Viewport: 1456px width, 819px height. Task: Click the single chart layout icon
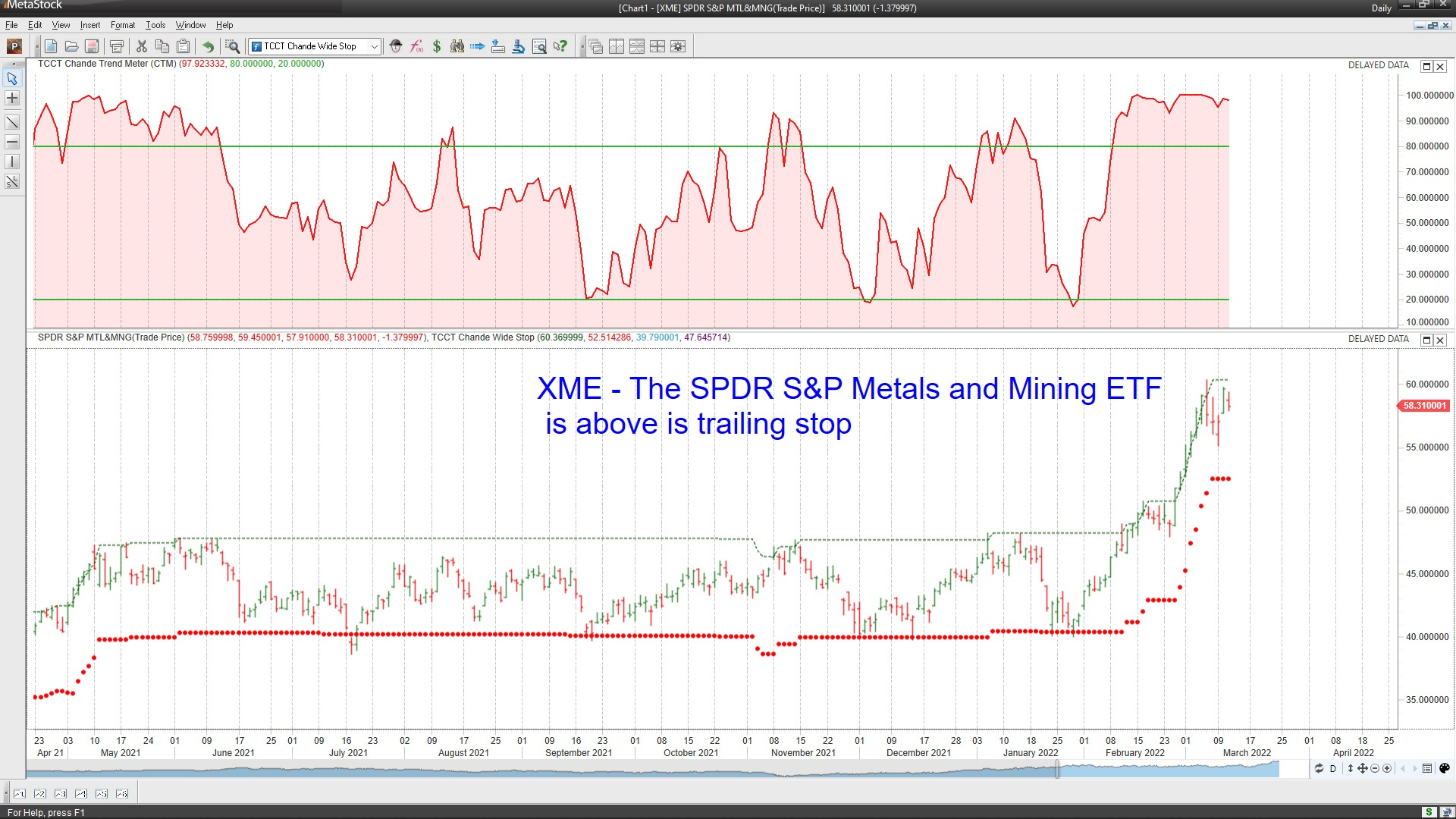tap(617, 46)
